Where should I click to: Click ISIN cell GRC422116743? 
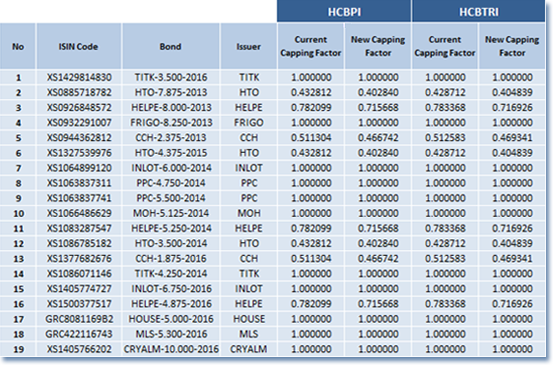click(x=79, y=334)
